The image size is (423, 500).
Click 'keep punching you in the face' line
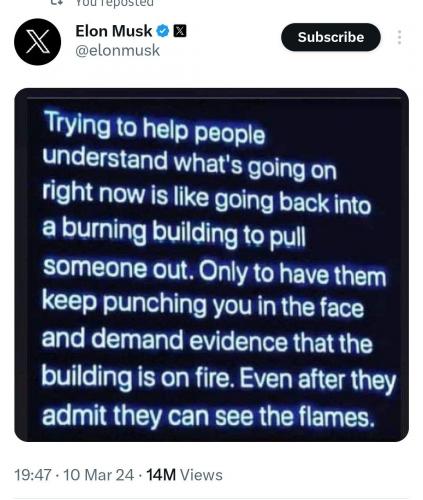203,304
